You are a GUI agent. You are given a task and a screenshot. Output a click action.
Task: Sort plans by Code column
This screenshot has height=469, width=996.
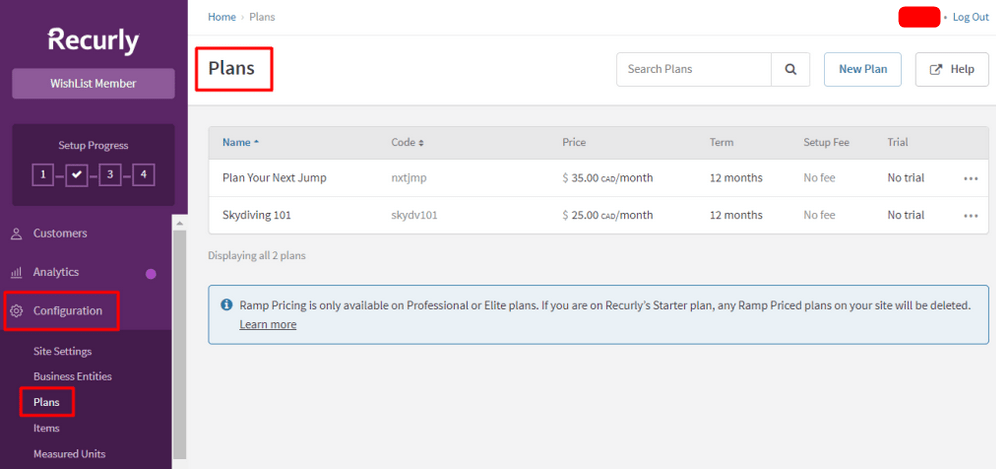[407, 142]
